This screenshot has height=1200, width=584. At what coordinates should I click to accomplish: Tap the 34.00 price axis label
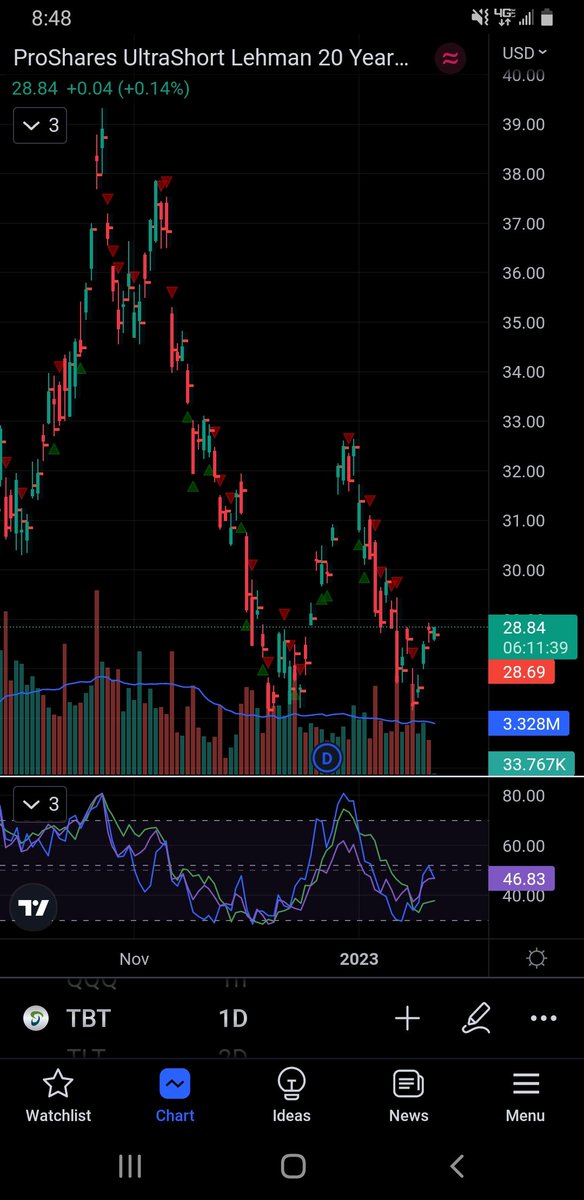click(523, 372)
